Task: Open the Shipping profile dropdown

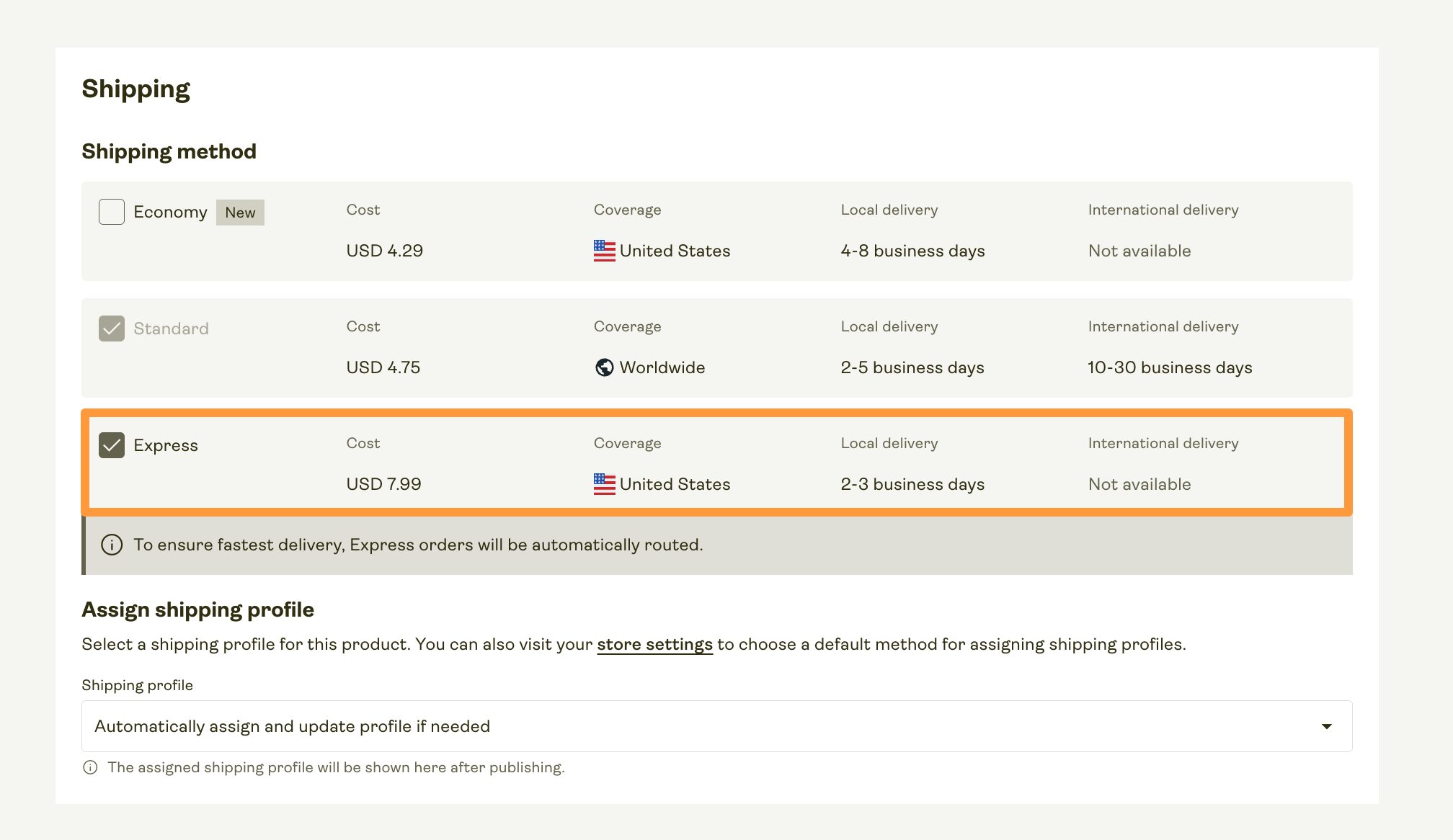Action: 716,726
